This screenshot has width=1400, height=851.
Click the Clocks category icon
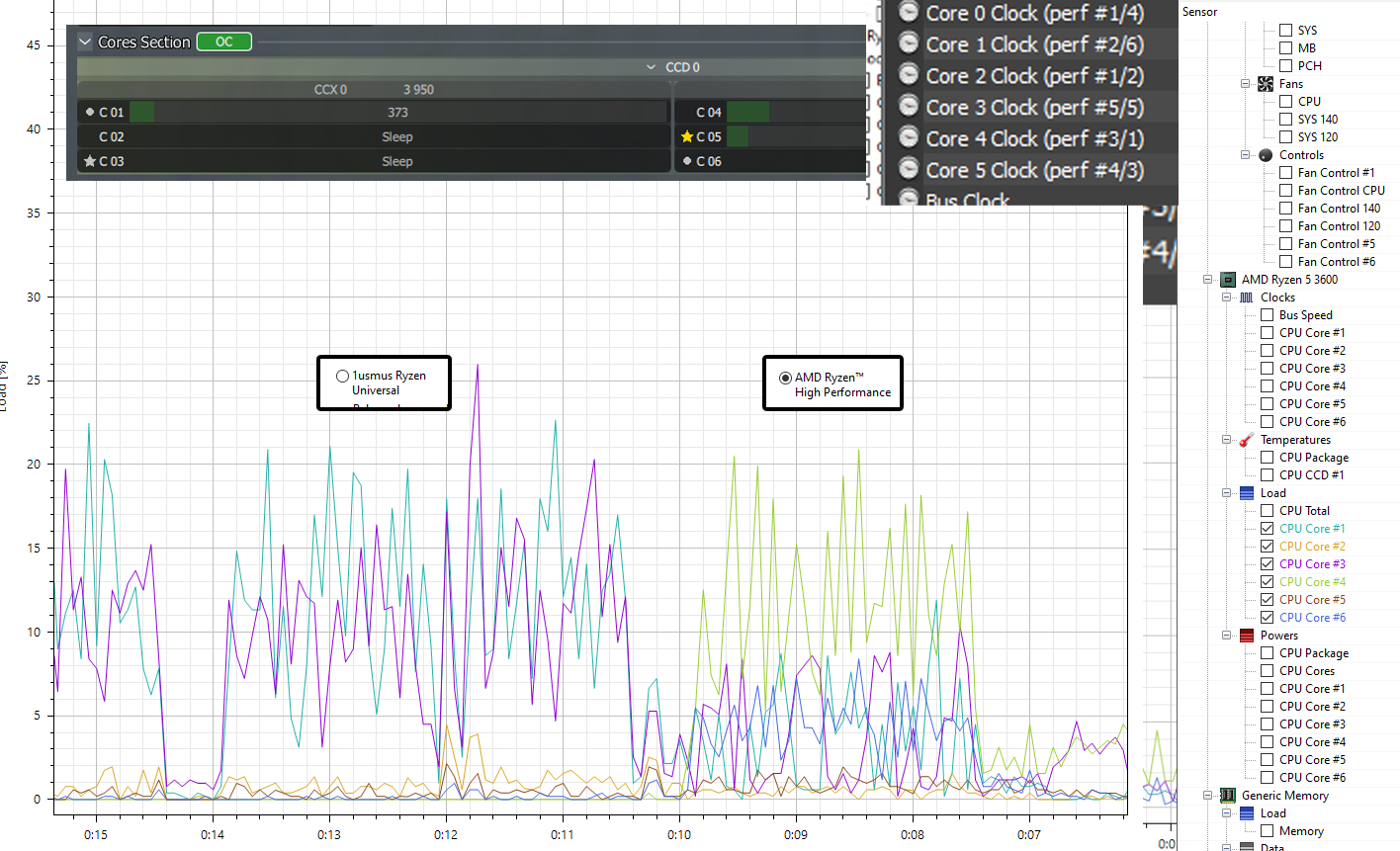click(1247, 298)
